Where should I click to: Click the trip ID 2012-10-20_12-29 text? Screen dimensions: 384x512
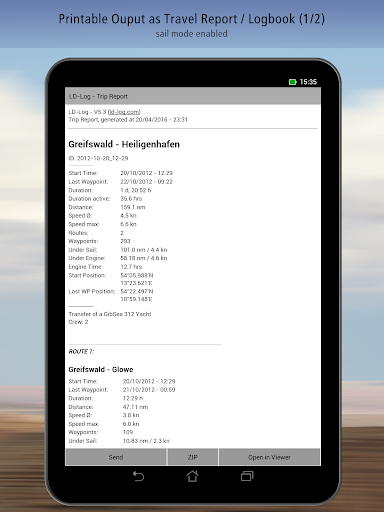98,158
